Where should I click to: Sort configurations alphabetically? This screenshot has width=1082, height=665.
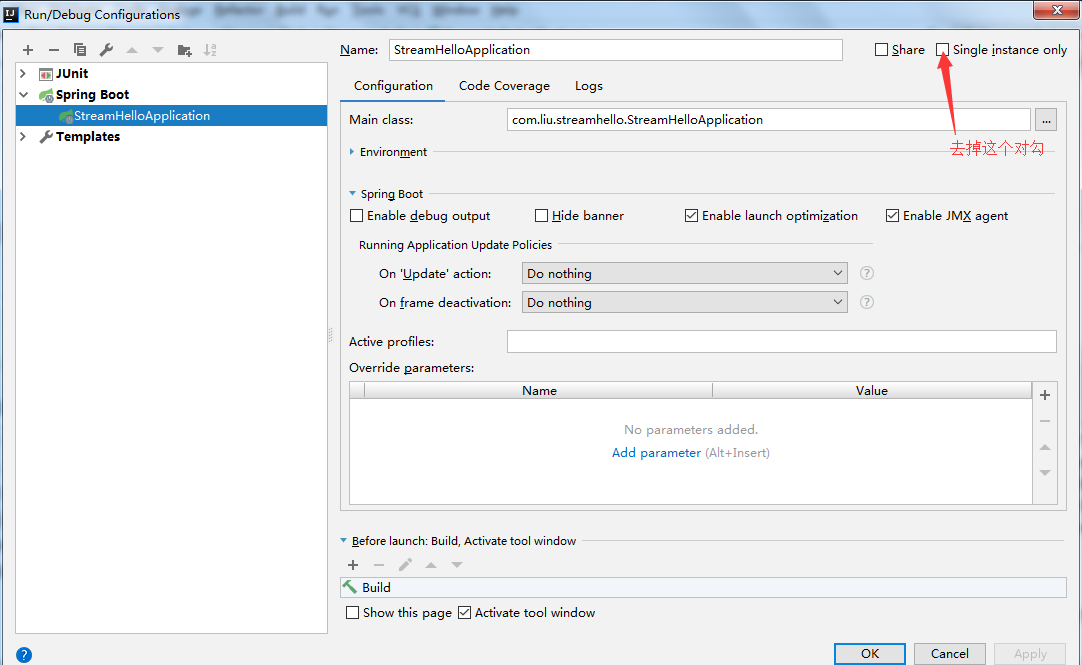210,50
